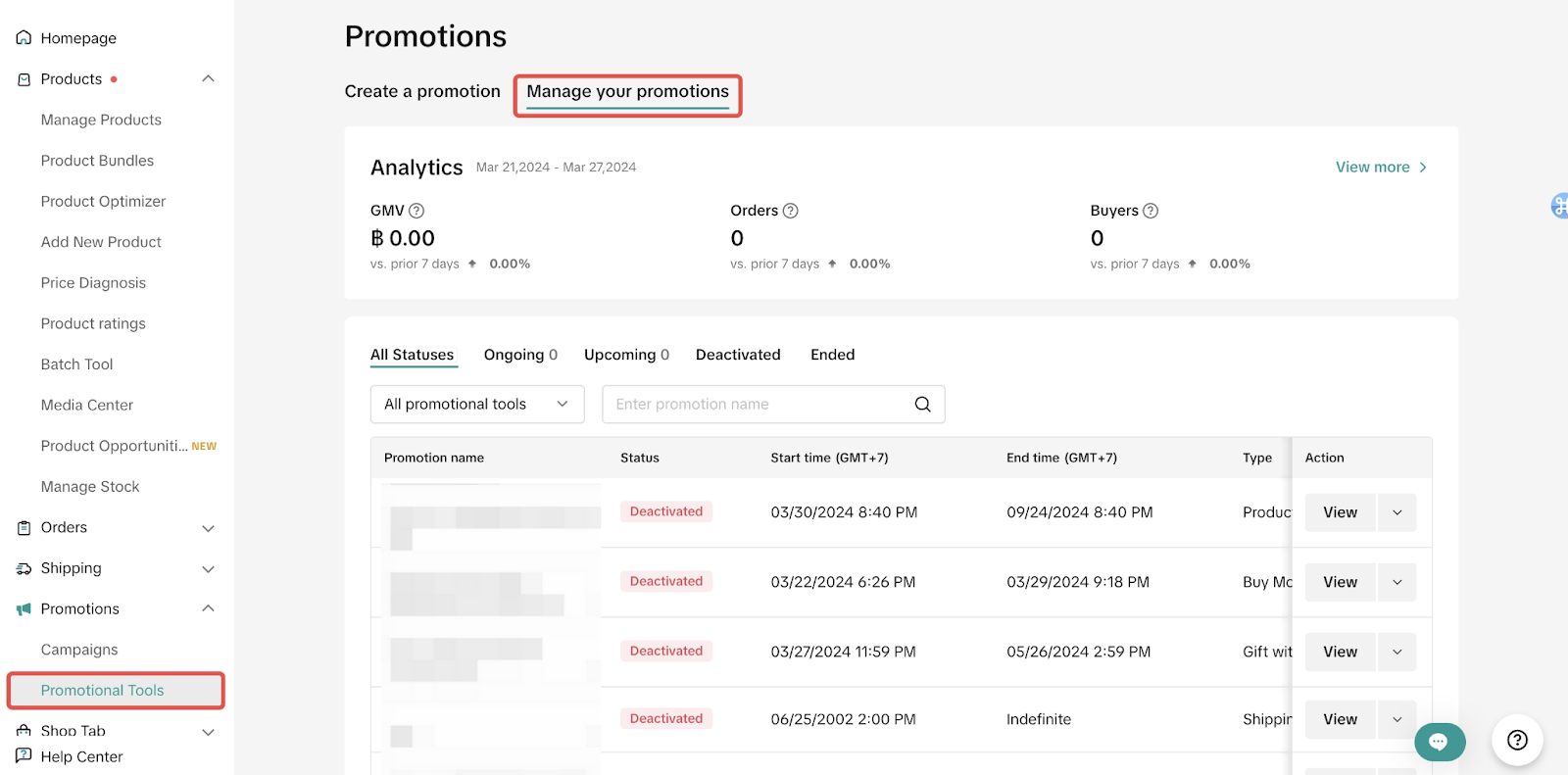Open the green chat support bubble
1568x775 pixels.
(x=1439, y=742)
